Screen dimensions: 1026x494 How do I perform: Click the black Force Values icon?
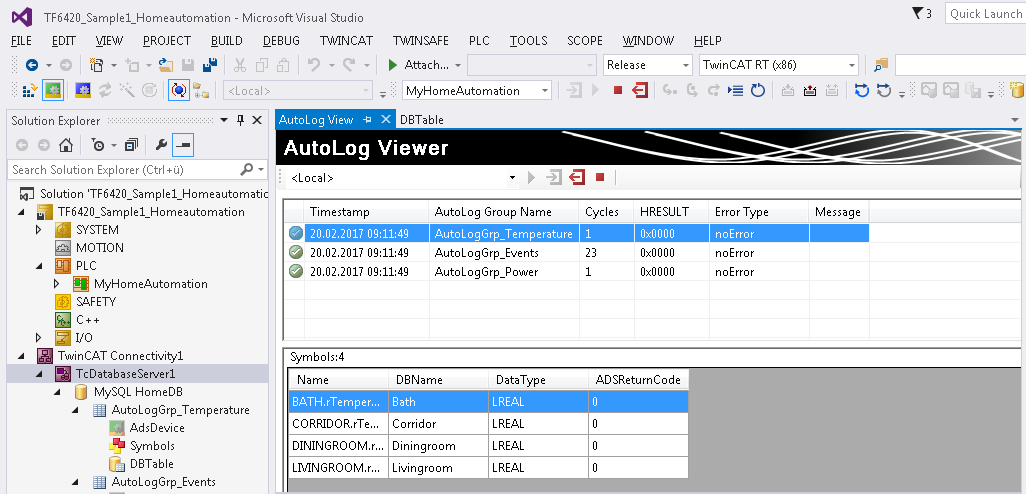[810, 90]
